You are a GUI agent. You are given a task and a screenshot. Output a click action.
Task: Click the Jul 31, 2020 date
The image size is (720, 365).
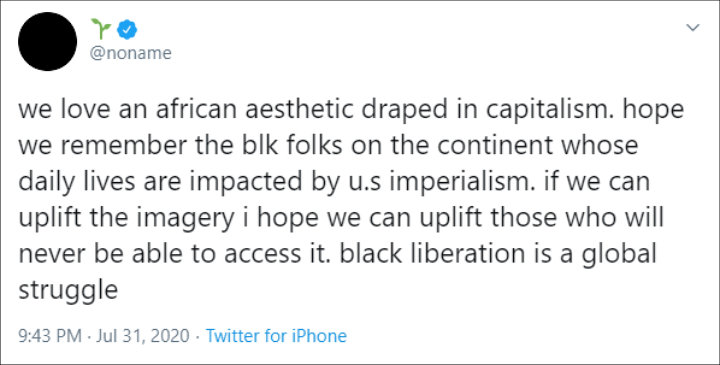click(x=143, y=336)
